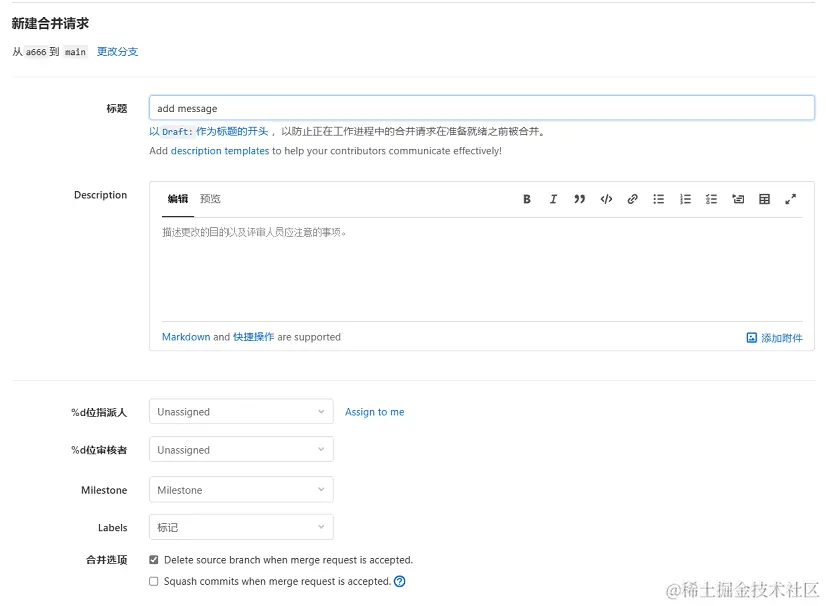
Task: Click the Assign to me link
Action: click(x=375, y=412)
